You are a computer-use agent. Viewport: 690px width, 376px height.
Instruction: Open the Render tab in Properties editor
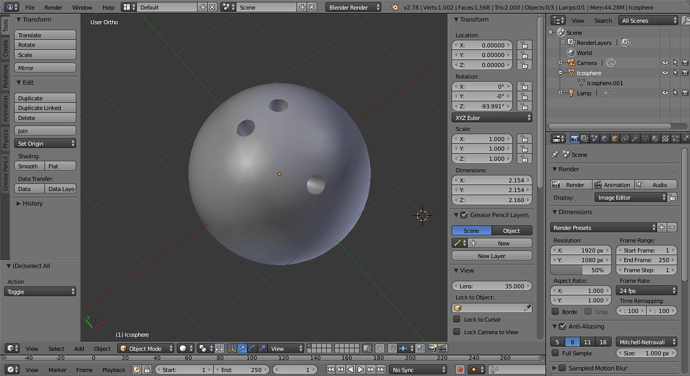(x=575, y=139)
